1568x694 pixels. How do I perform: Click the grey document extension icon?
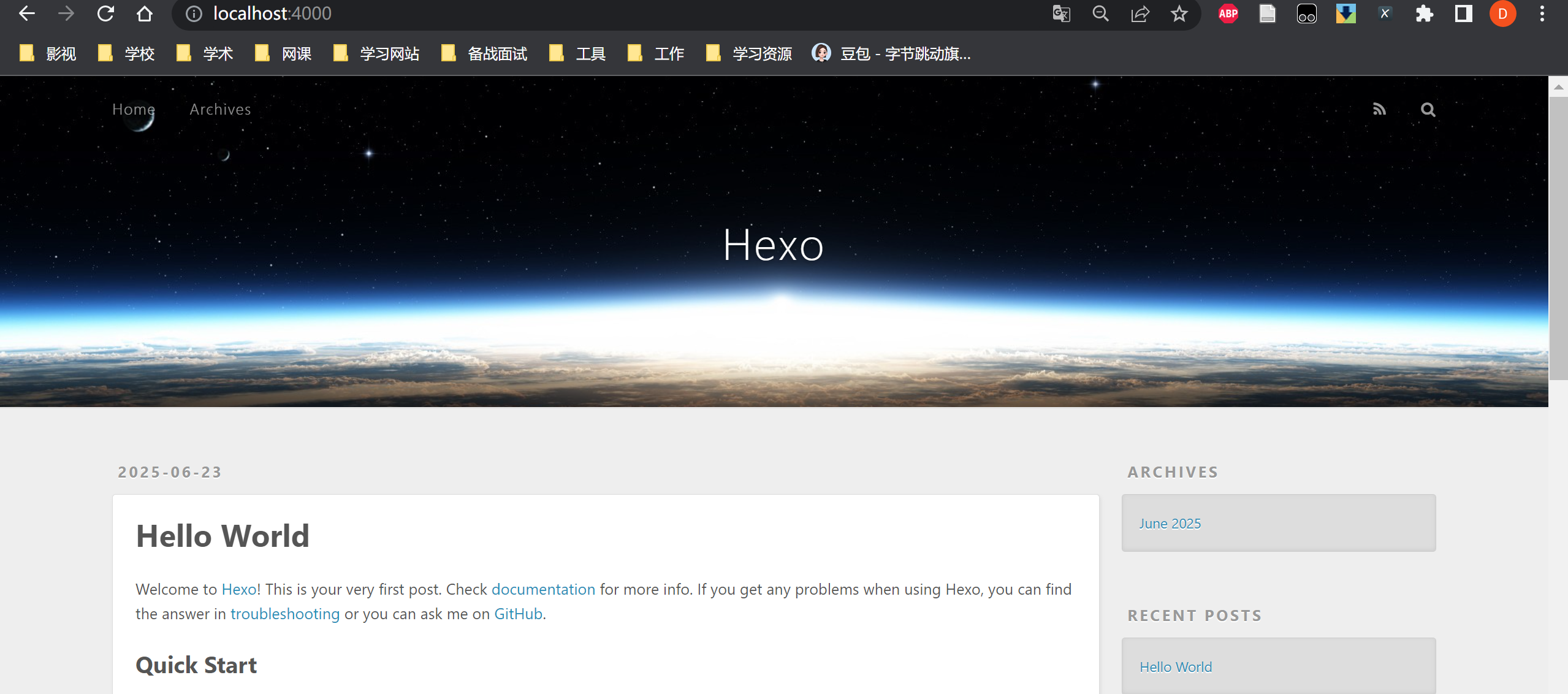(x=1267, y=13)
